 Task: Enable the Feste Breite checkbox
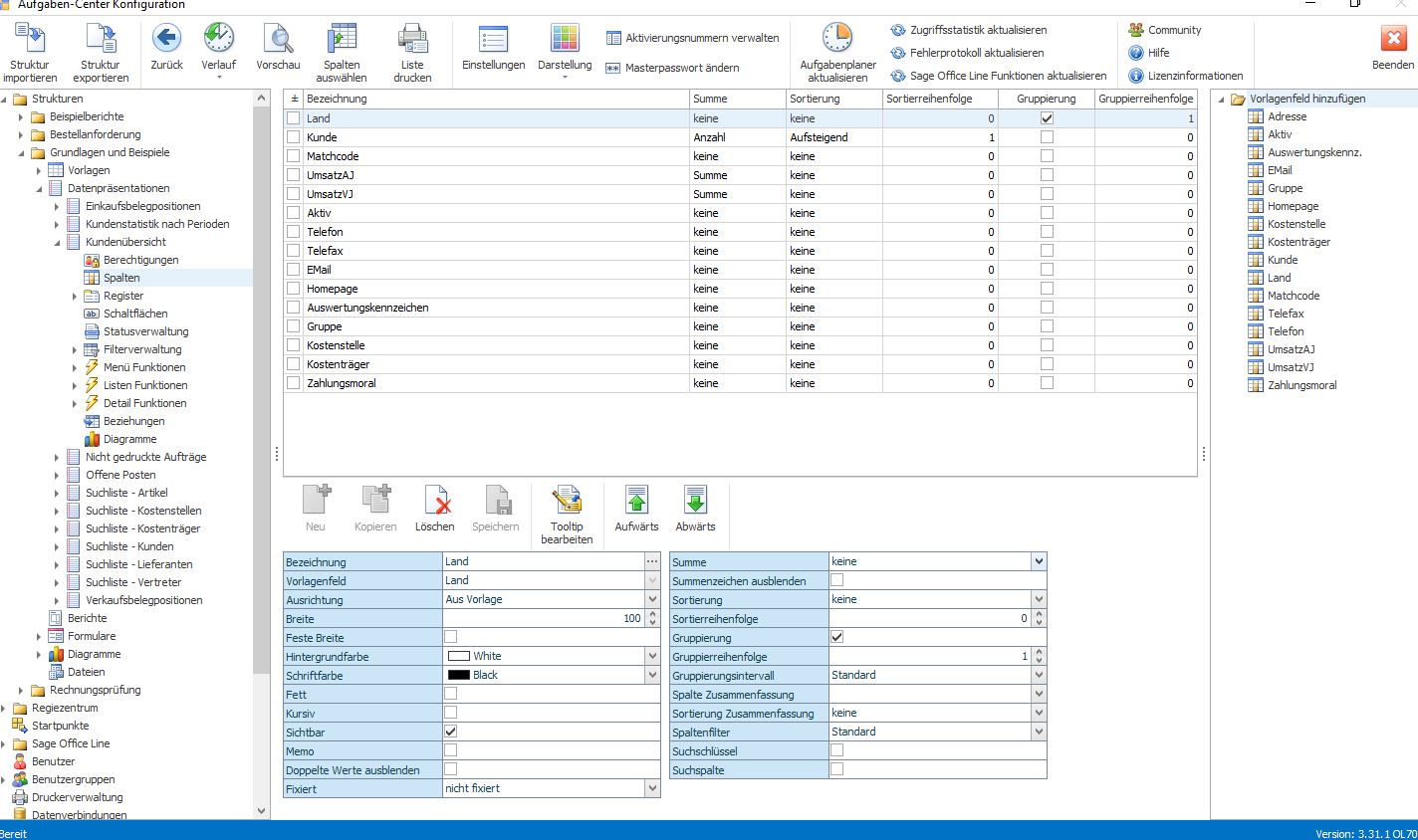pos(451,637)
